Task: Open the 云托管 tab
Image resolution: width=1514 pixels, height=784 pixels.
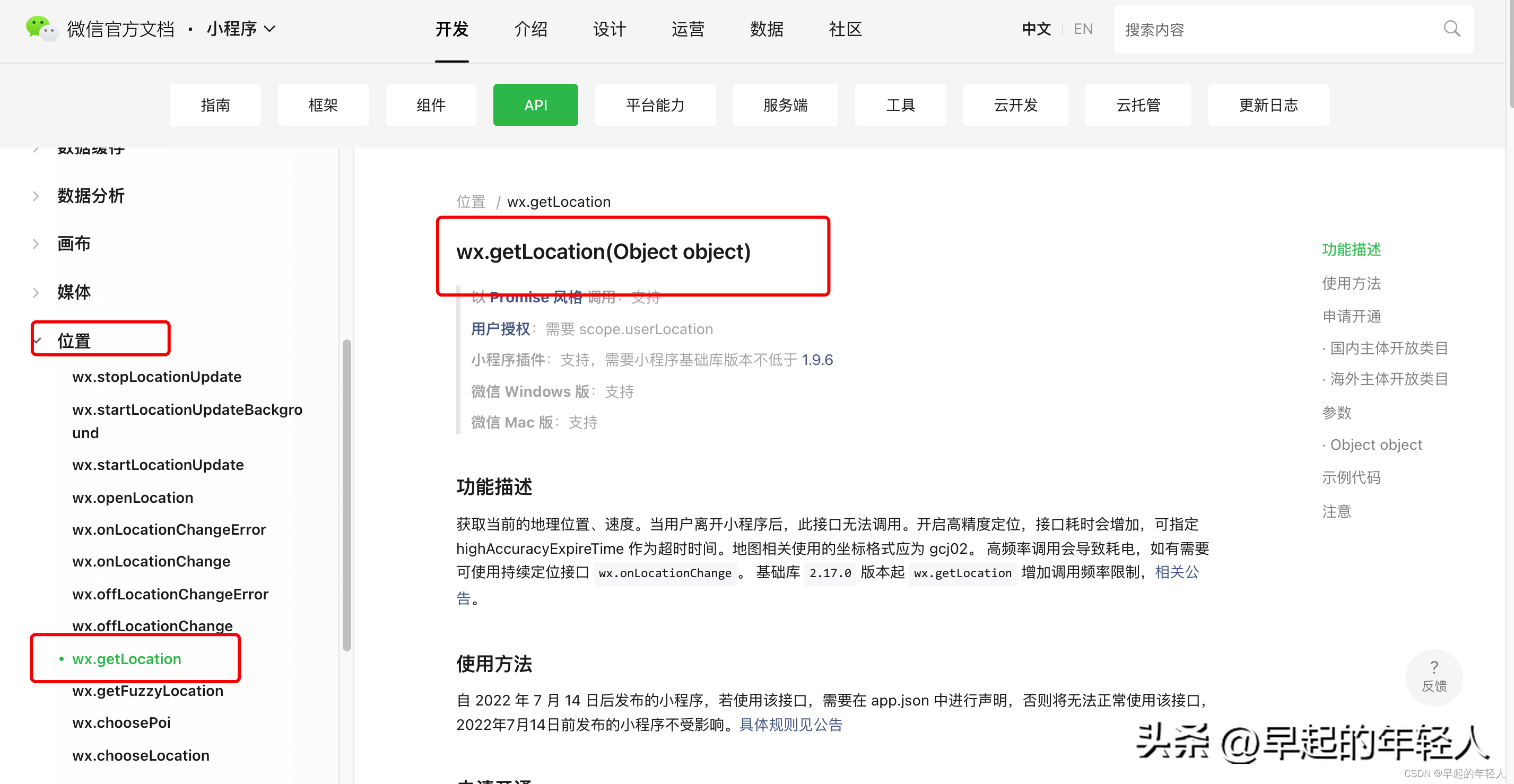Action: [1138, 104]
